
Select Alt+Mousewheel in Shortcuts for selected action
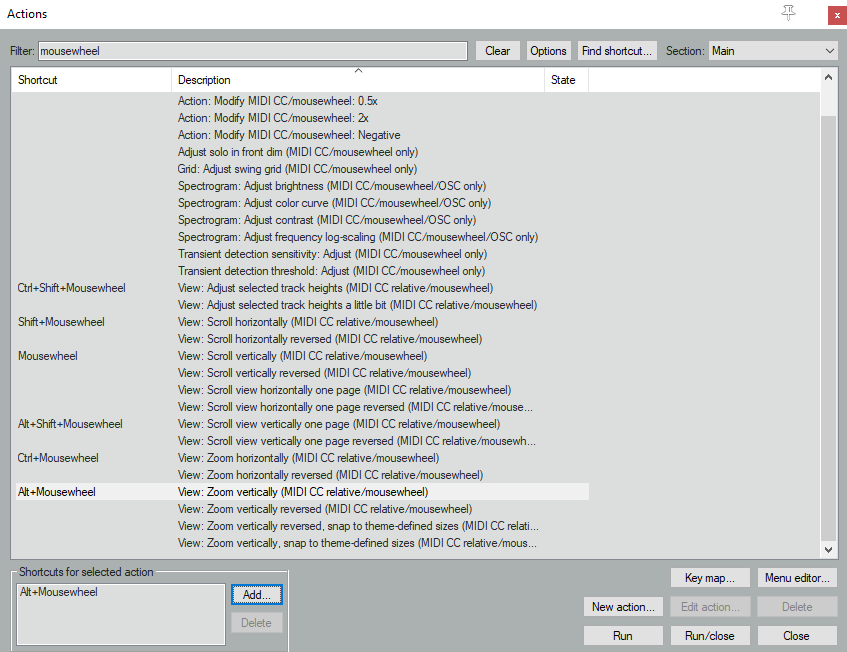tap(59, 592)
